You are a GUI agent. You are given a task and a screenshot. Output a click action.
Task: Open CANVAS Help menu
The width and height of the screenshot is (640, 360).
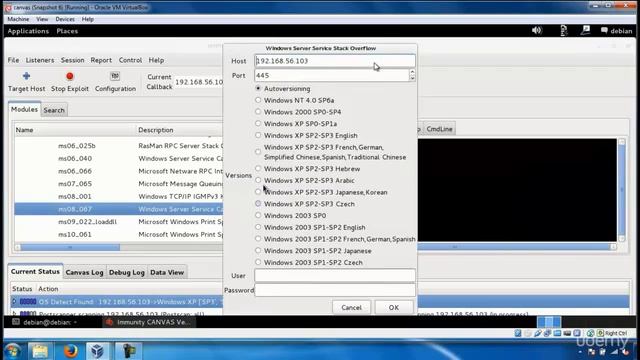click(x=156, y=60)
